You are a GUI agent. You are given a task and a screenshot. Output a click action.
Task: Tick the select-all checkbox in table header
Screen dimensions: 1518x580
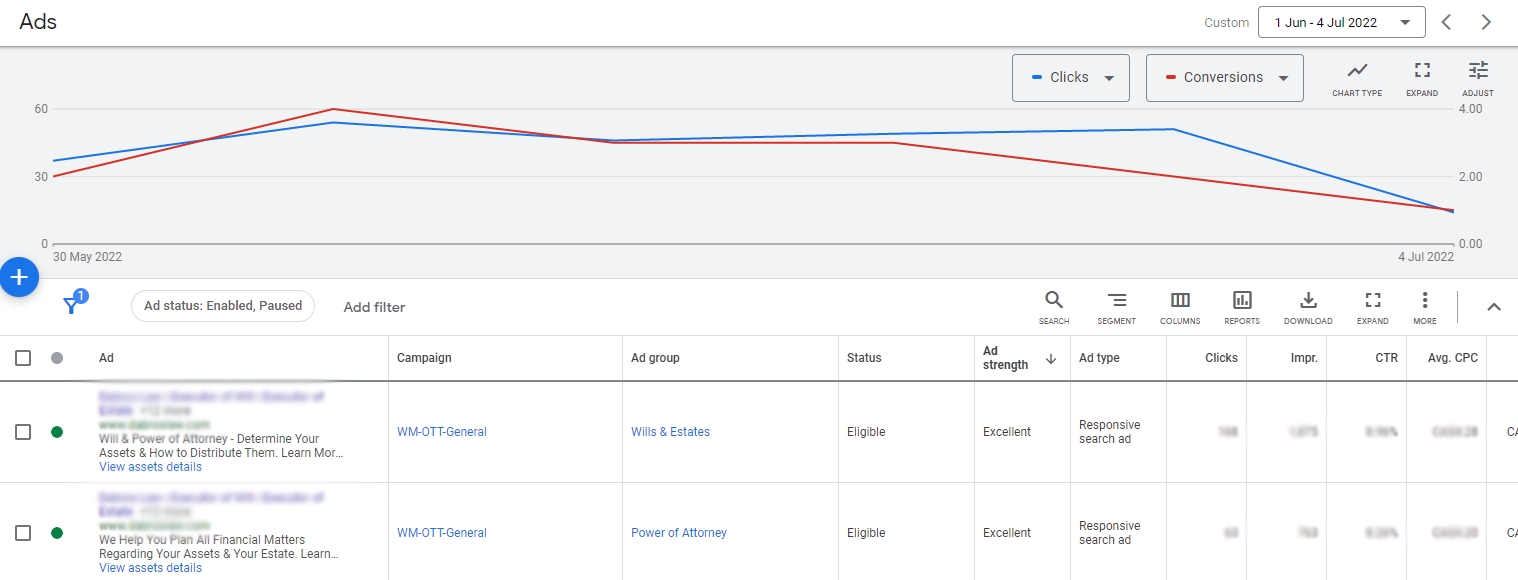click(23, 358)
